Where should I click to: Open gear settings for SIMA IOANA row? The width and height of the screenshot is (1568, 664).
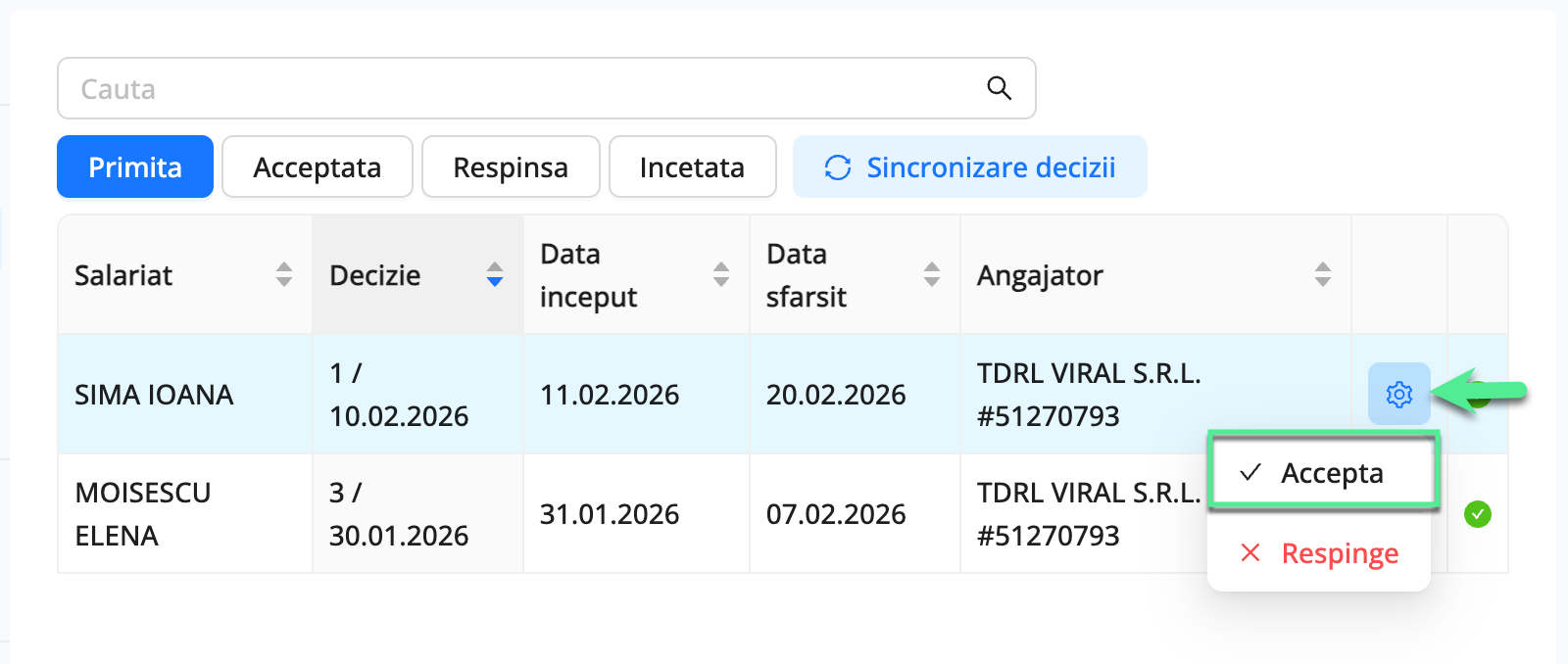point(1398,394)
